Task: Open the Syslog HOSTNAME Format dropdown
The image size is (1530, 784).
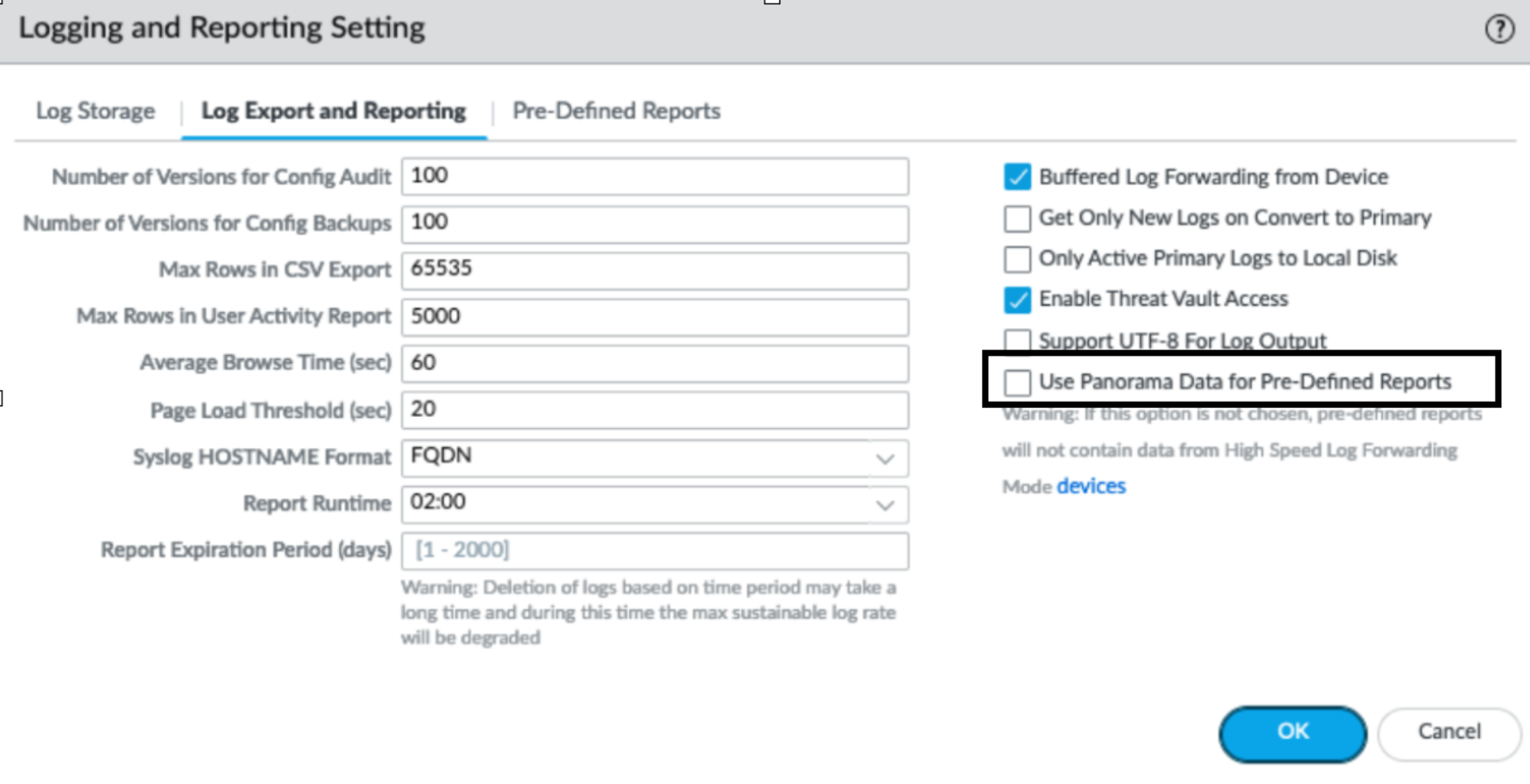Action: pyautogui.click(x=885, y=458)
